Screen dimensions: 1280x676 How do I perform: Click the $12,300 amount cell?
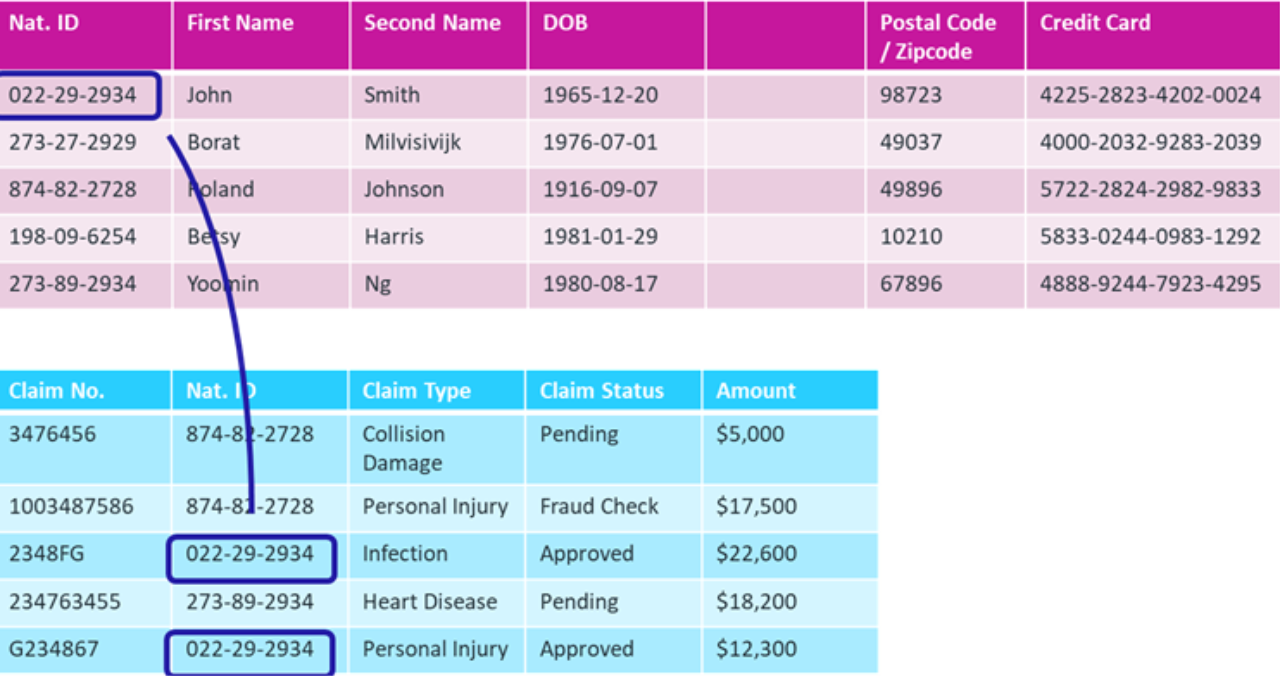756,650
